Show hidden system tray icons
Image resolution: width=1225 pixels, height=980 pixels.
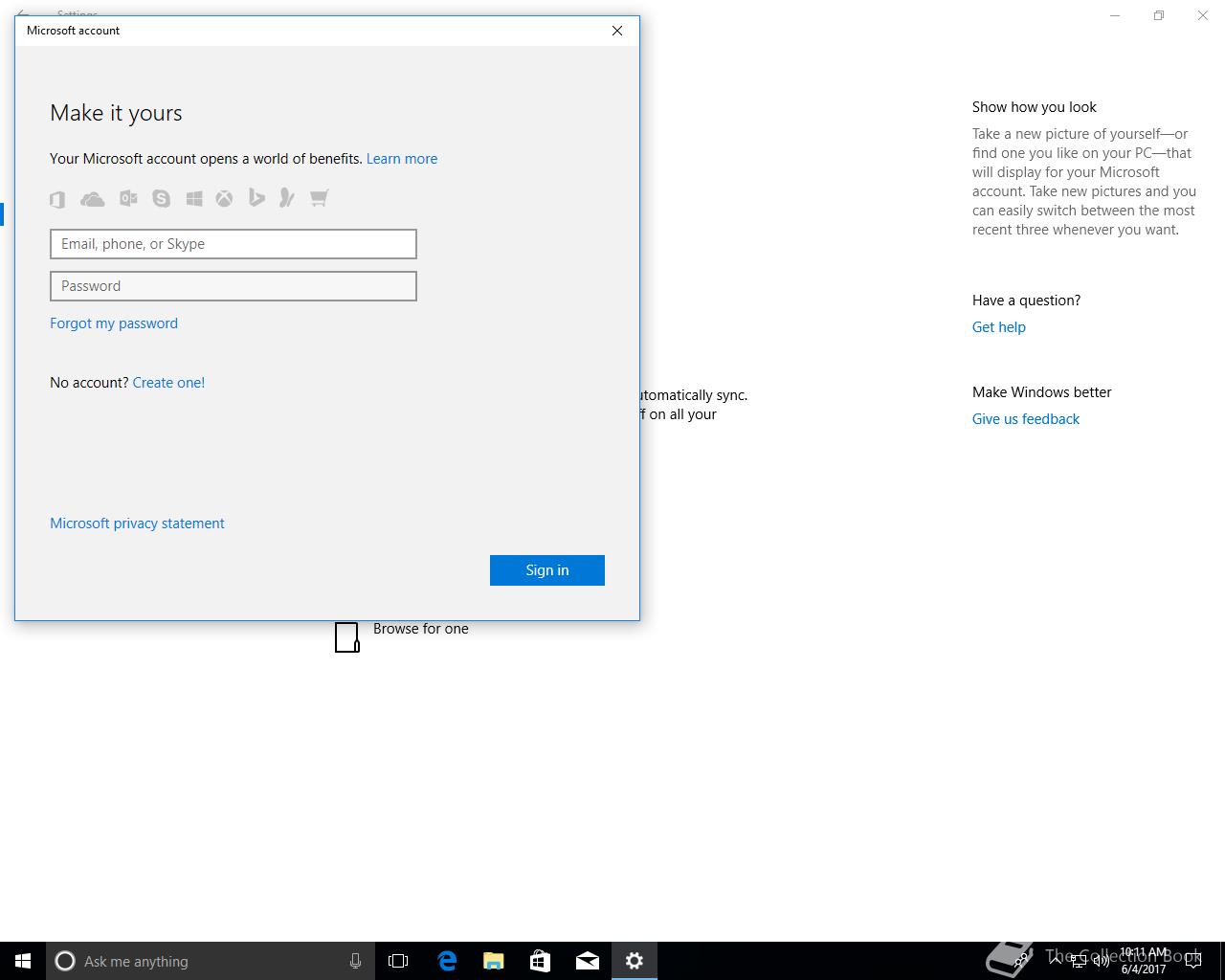coord(1054,961)
